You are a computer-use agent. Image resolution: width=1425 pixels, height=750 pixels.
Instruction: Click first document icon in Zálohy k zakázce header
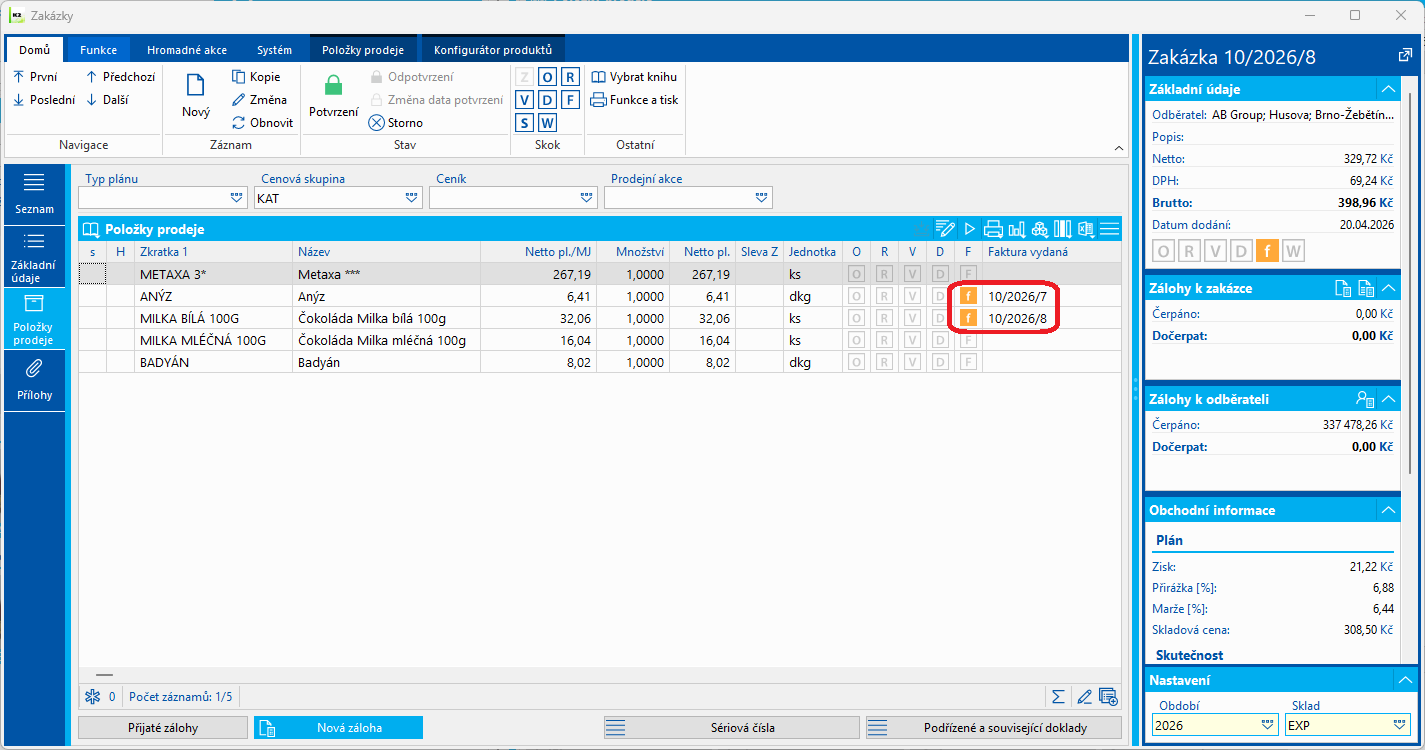pyautogui.click(x=1344, y=288)
